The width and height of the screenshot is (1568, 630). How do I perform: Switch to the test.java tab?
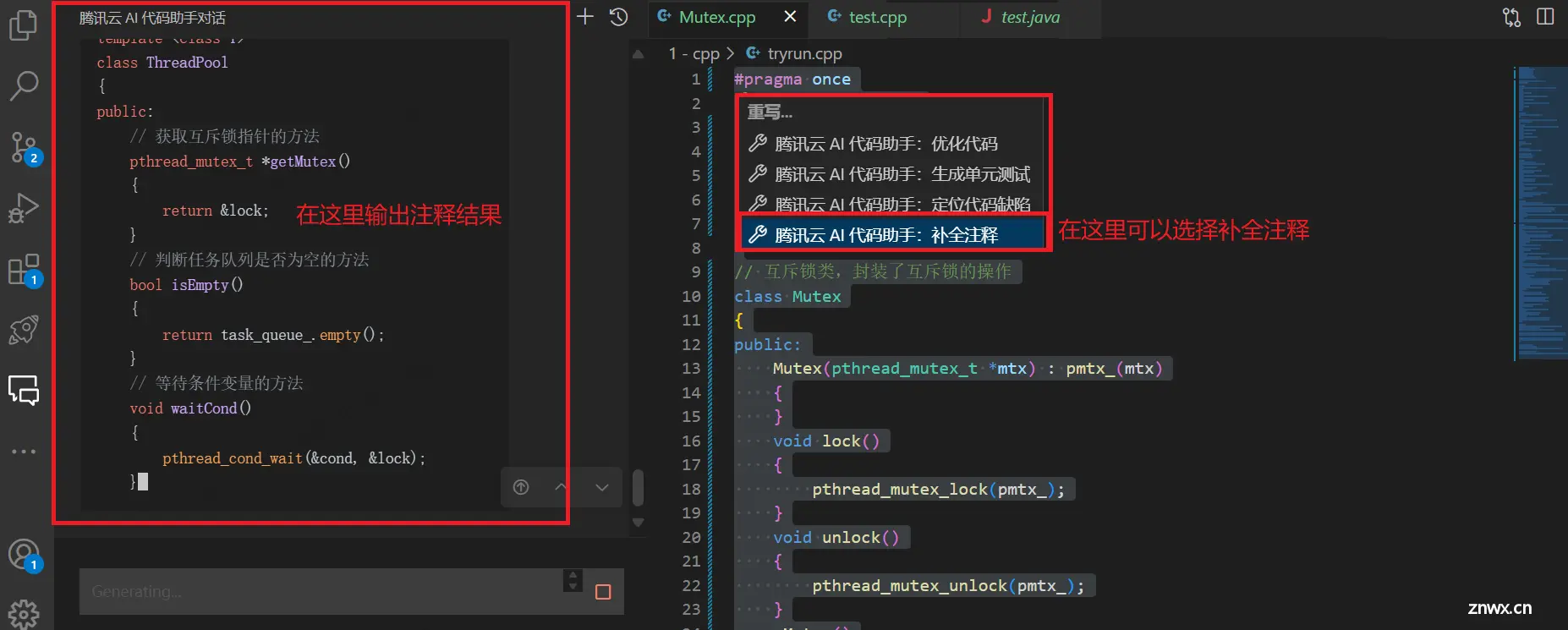pos(1029,17)
